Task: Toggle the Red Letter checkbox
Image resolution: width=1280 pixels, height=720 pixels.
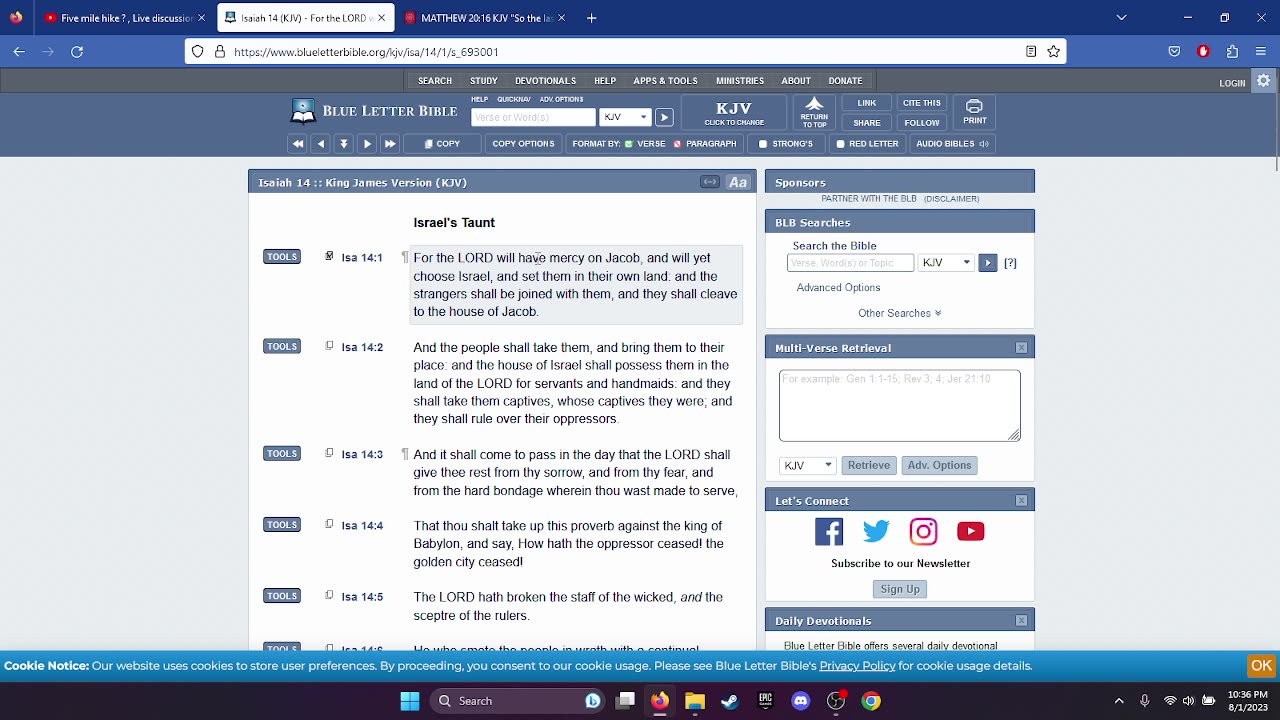Action: pos(841,144)
